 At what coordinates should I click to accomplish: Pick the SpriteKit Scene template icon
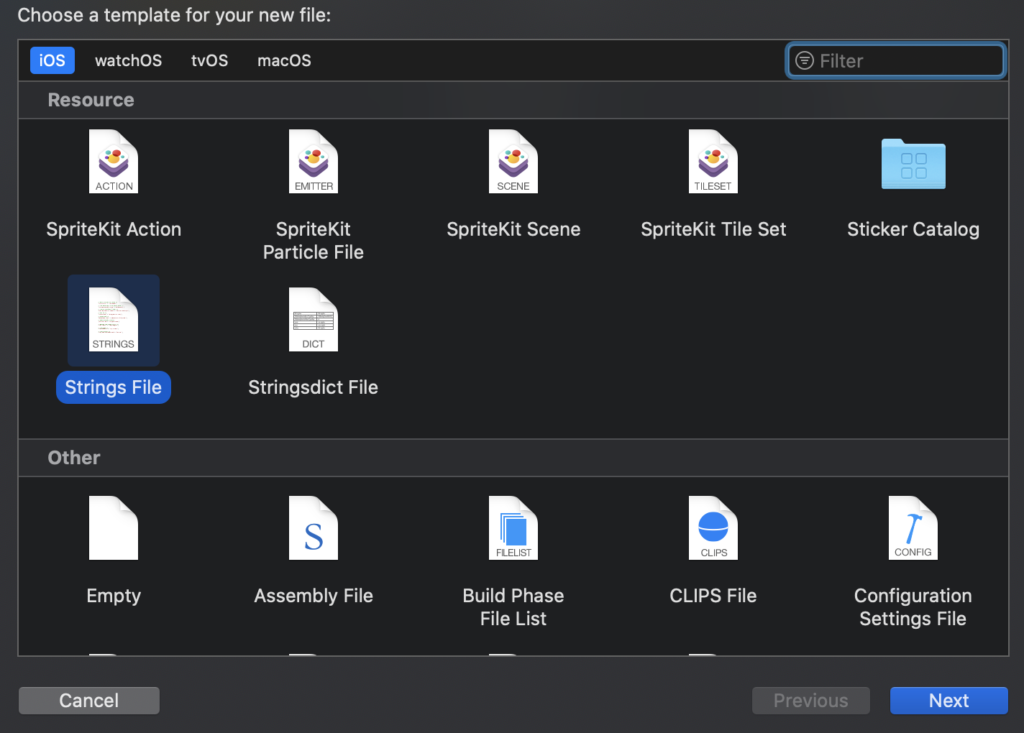click(513, 161)
